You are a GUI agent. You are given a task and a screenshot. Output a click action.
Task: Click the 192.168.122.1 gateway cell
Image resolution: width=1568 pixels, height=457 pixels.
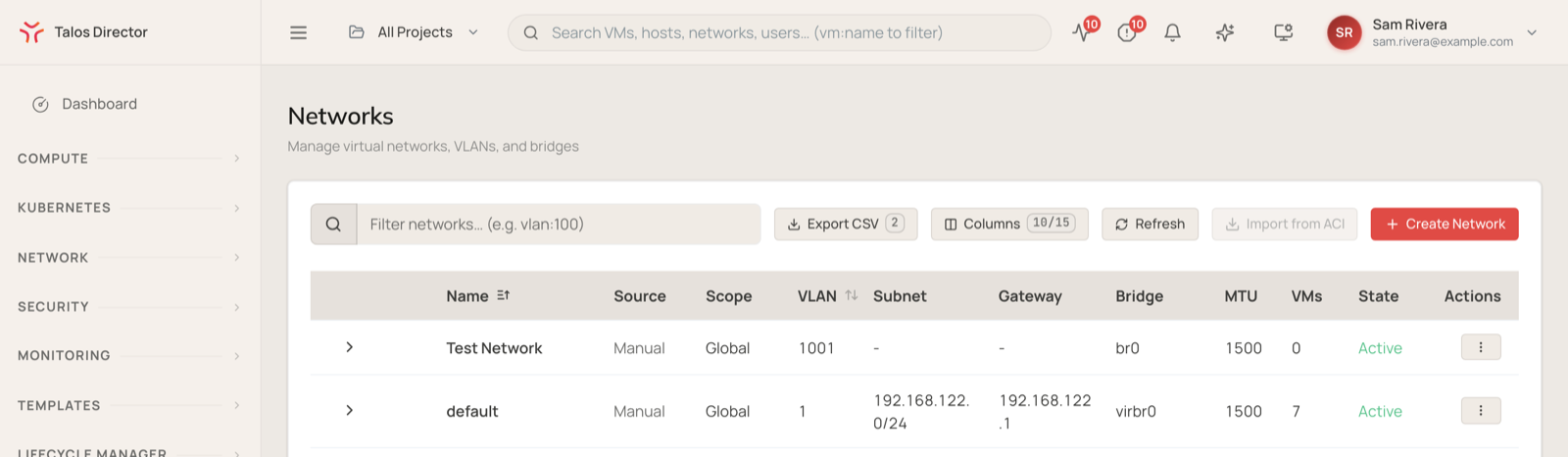tap(1045, 412)
